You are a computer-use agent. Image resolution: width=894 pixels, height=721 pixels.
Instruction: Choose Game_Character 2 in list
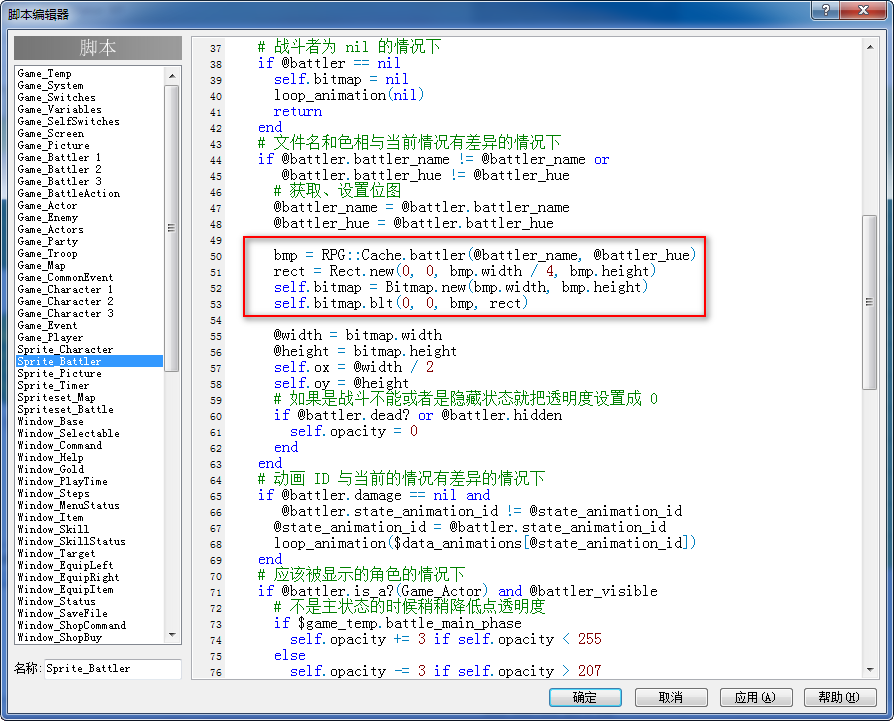pos(66,301)
